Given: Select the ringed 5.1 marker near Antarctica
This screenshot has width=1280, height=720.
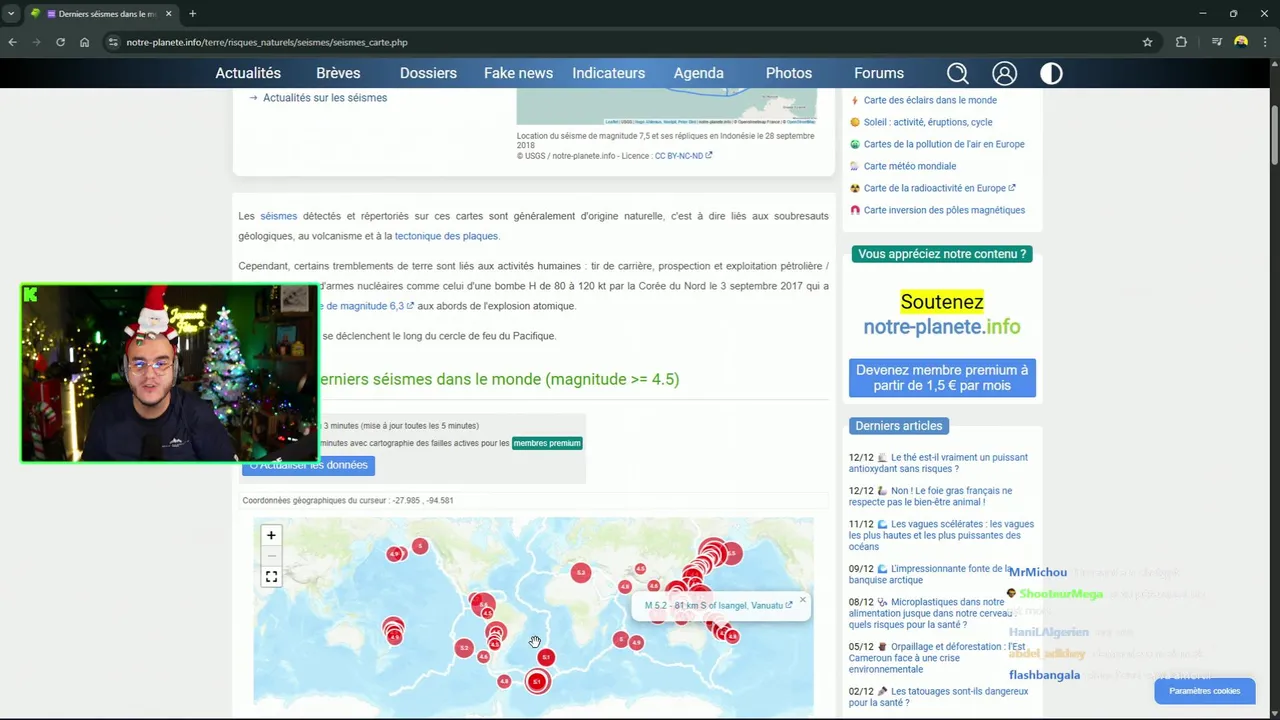Looking at the screenshot, I should point(537,681).
